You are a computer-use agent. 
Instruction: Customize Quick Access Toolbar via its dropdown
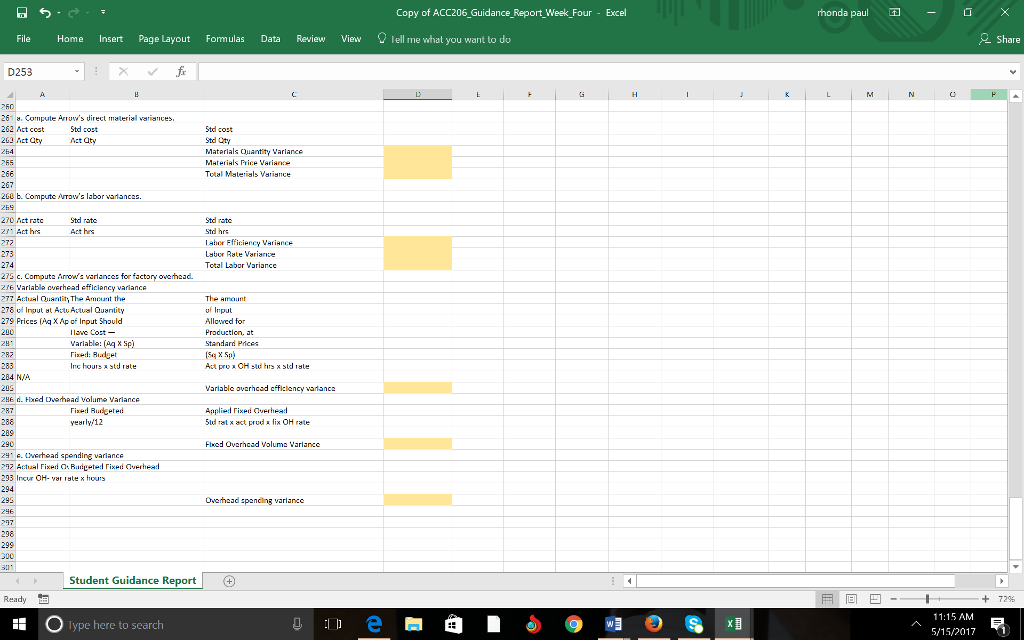point(101,11)
